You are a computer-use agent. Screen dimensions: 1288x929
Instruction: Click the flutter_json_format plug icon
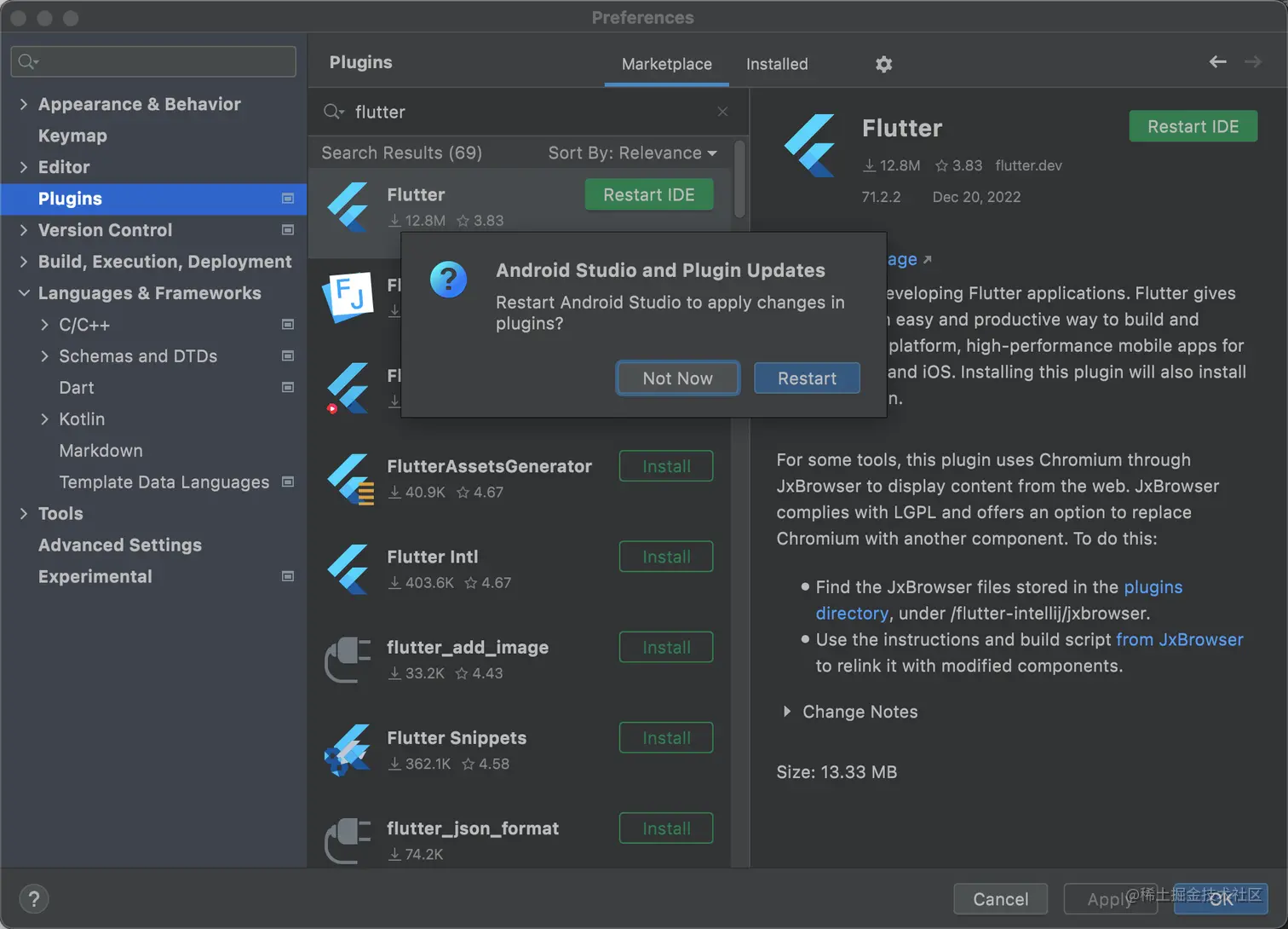[348, 840]
